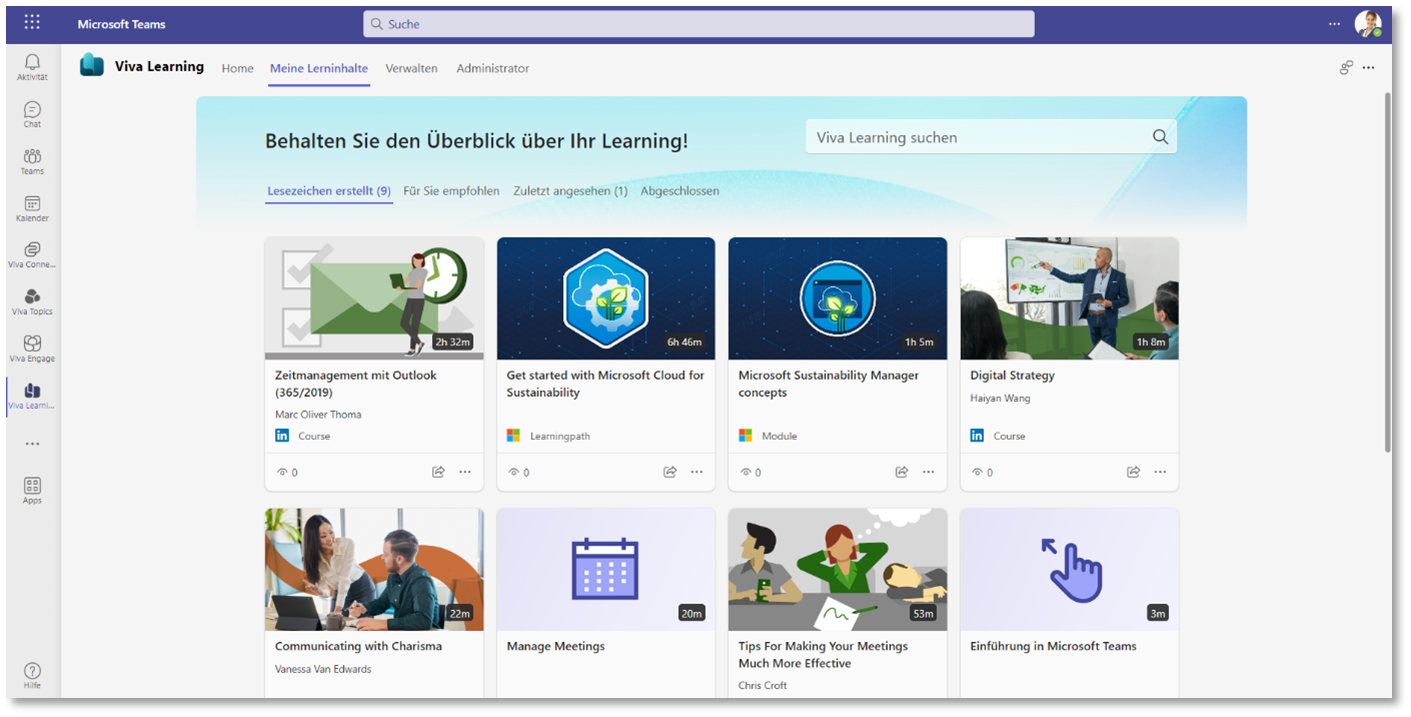Viewport: 1411px width, 717px height.
Task: Open Einführung in Microsoft Teams title
Action: coord(1053,646)
